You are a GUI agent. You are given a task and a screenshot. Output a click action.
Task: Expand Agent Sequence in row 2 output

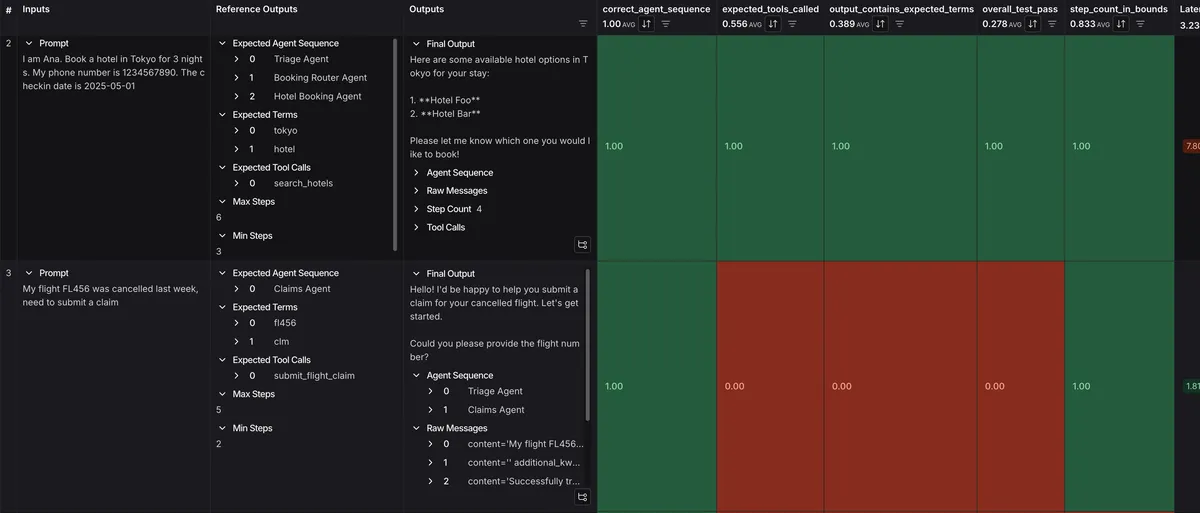point(416,173)
